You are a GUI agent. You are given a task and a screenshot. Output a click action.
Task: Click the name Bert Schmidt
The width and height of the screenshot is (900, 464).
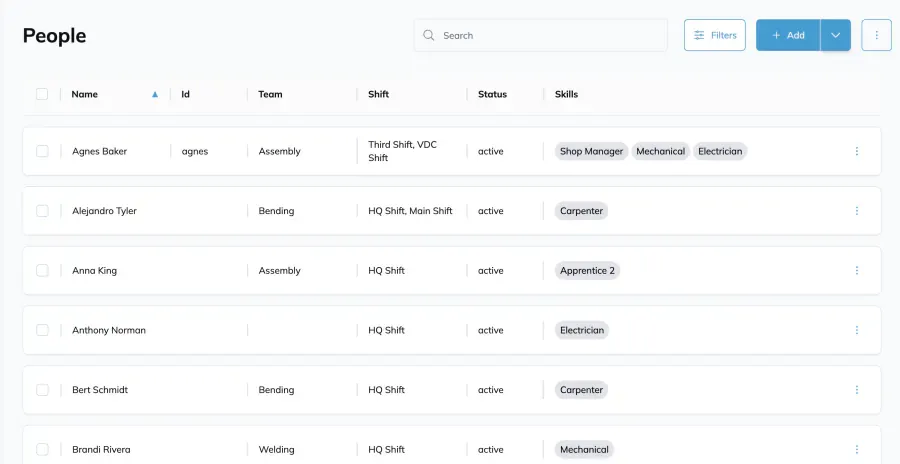pos(100,390)
